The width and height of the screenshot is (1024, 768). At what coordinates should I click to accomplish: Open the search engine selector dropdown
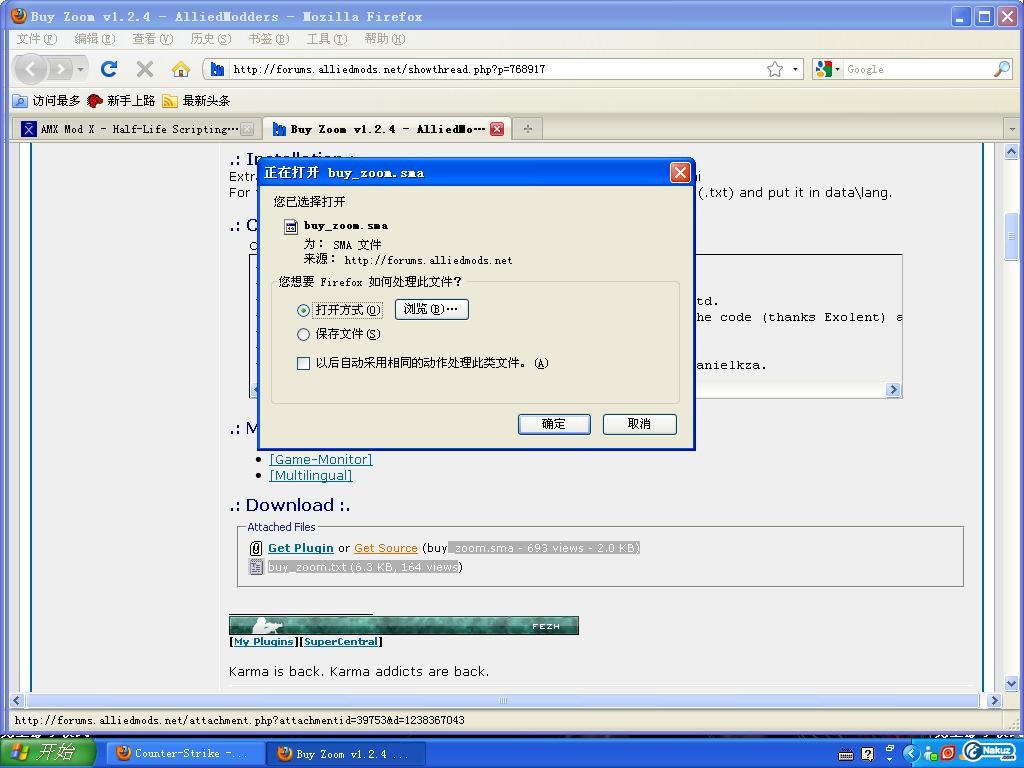828,69
